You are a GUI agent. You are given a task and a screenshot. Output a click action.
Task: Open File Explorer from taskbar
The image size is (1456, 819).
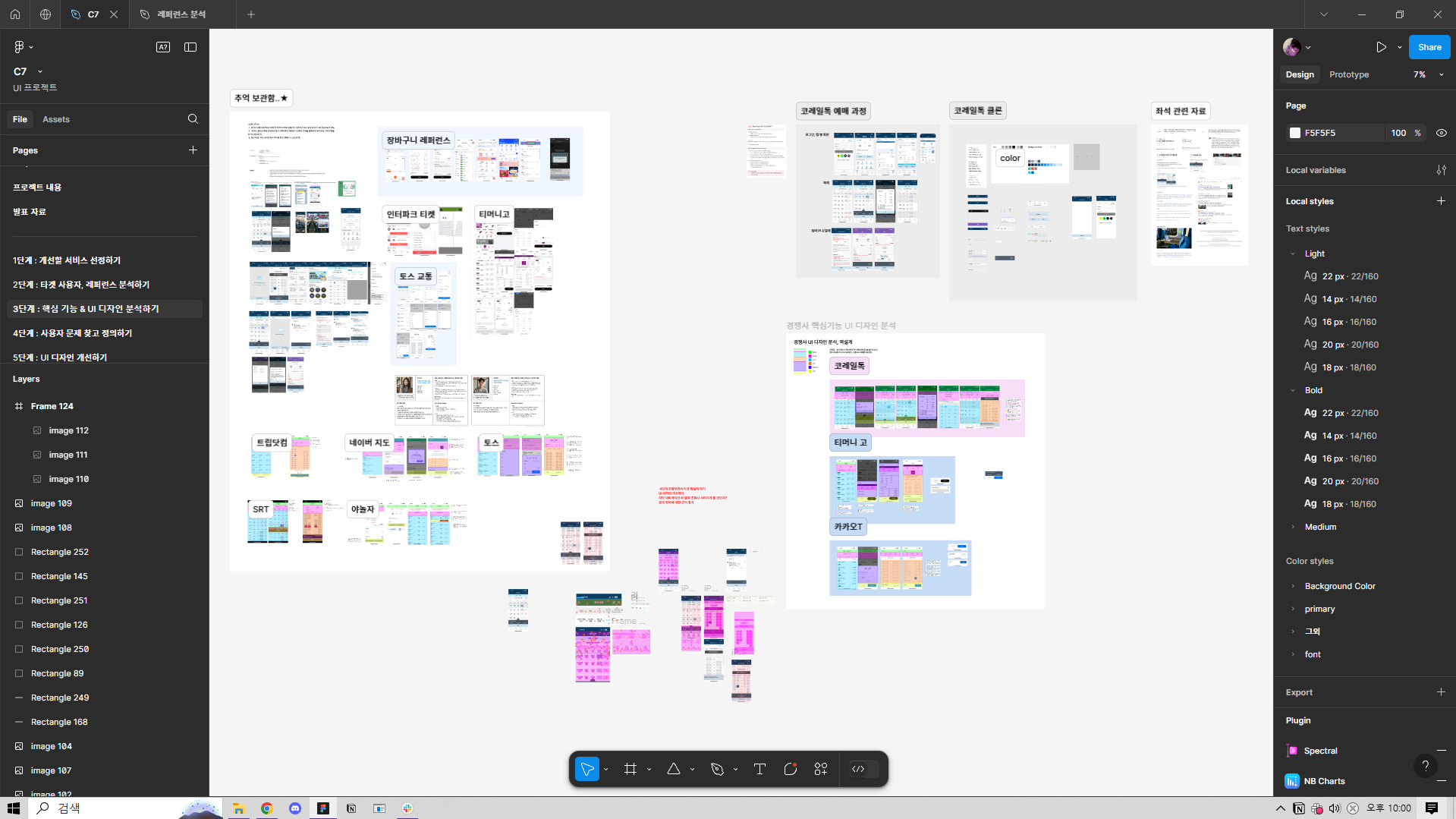[239, 808]
